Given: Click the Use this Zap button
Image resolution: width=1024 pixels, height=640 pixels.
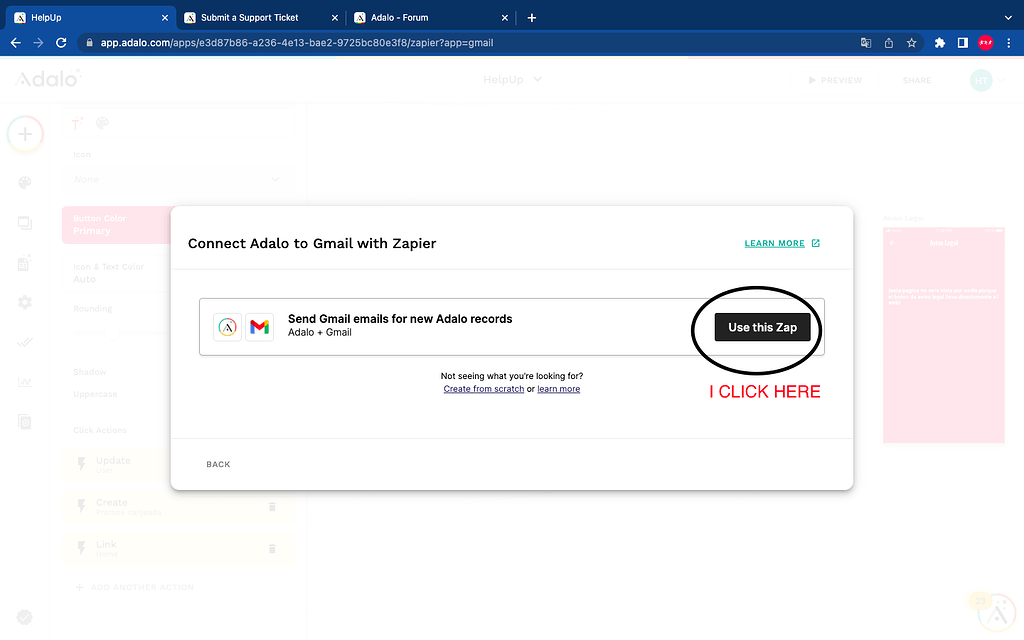Looking at the screenshot, I should (x=762, y=327).
